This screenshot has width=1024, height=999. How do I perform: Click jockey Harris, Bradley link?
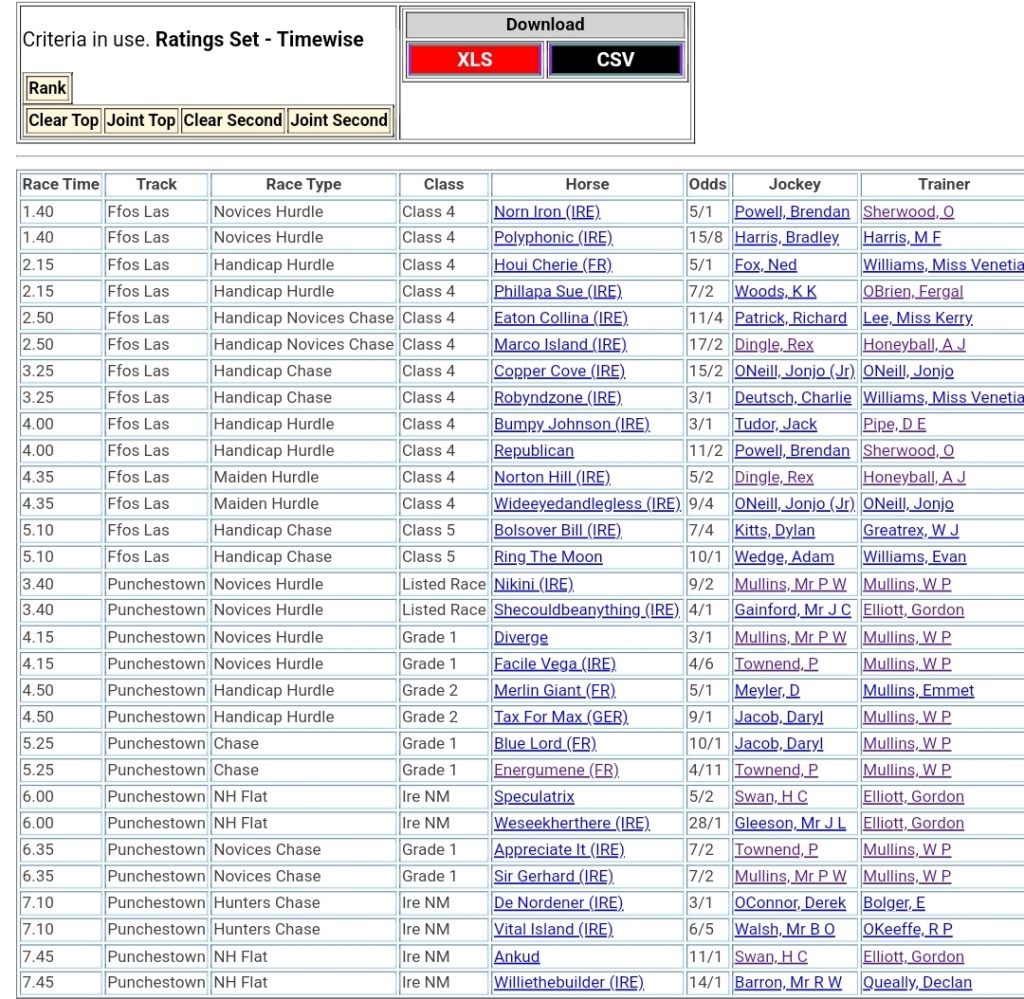tap(787, 238)
